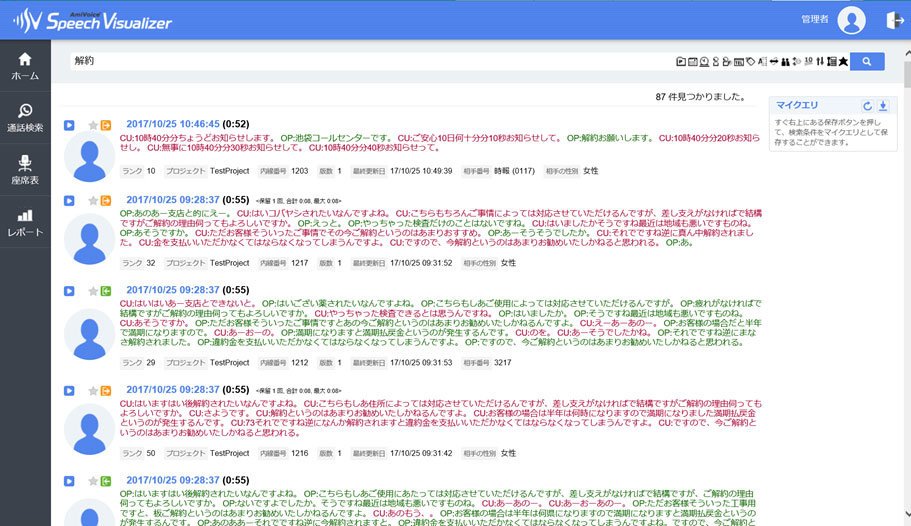Image resolution: width=911 pixels, height=526 pixels.
Task: Star the ランク 50 call as favorite
Action: (92, 391)
